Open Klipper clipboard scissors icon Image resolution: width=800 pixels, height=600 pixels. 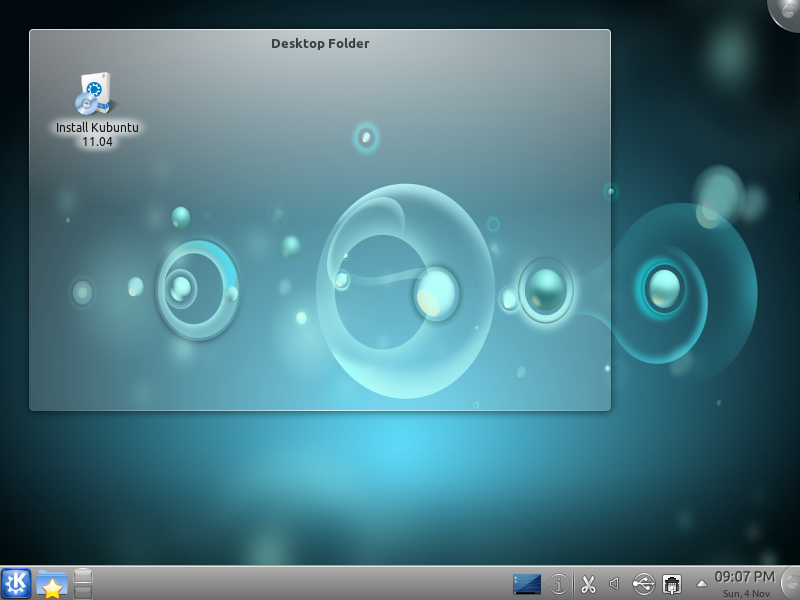click(x=588, y=584)
